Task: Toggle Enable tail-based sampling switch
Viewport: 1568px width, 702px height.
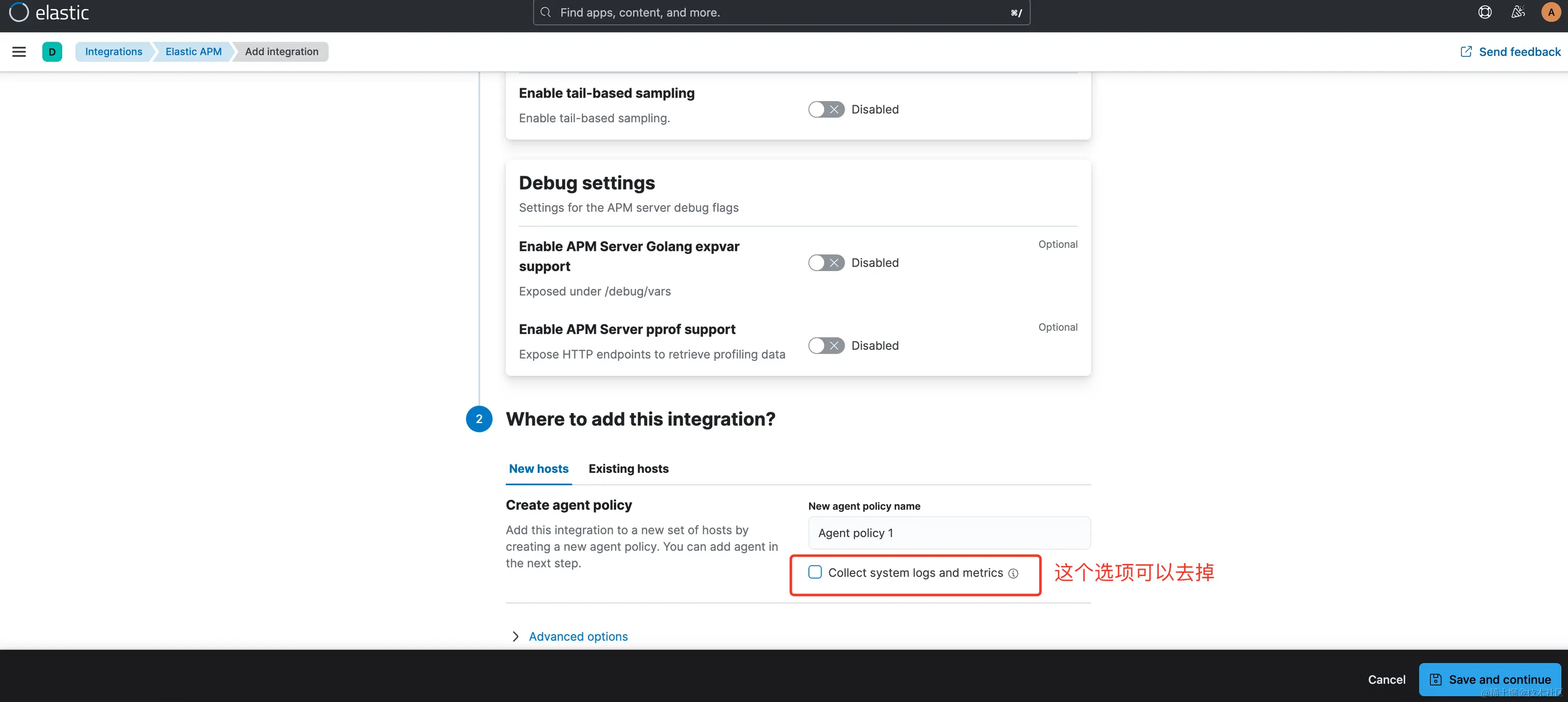Action: [x=826, y=109]
